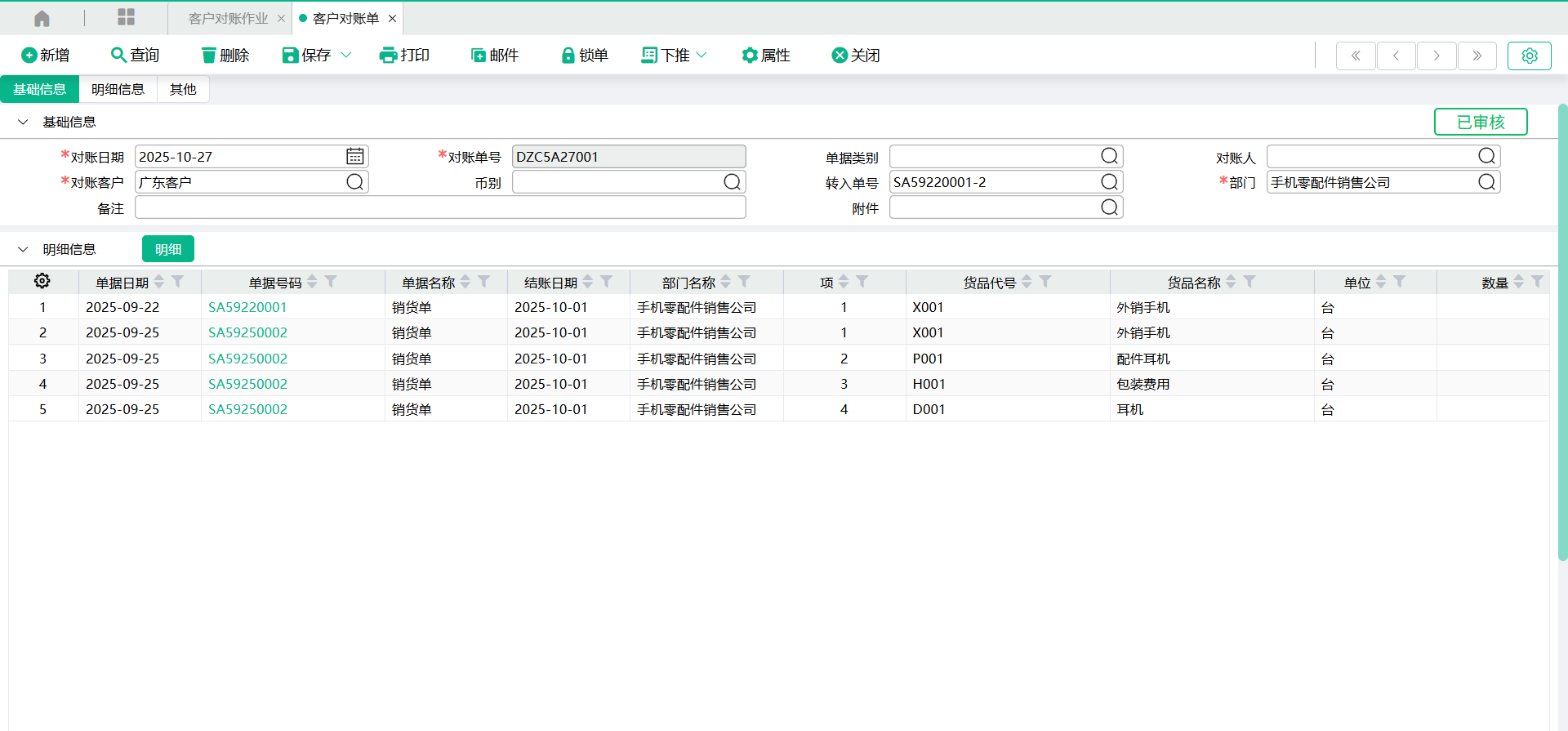Collapse the 基础信息 section
Viewport: 1568px width, 731px height.
[x=23, y=123]
